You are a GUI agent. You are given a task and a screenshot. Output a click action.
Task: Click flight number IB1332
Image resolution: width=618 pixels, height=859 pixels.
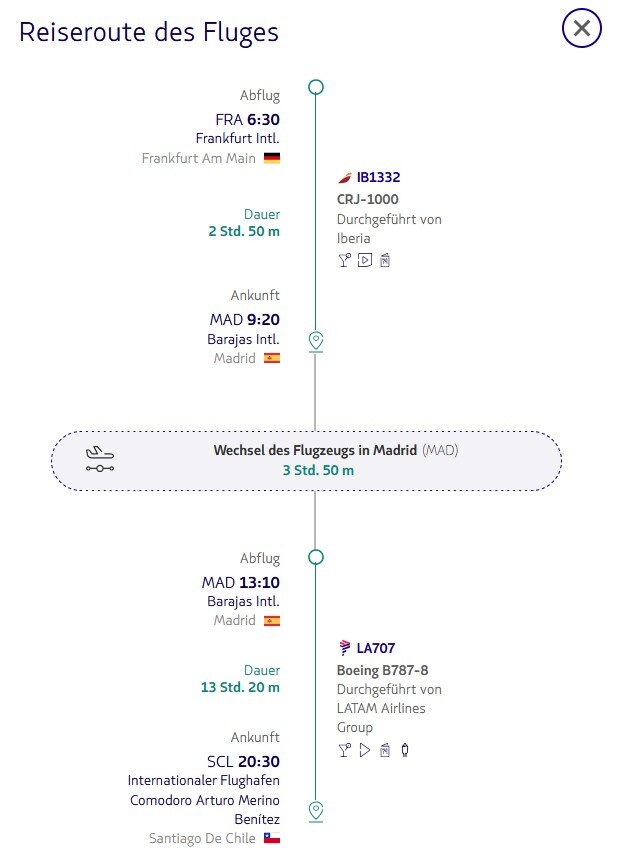point(378,177)
